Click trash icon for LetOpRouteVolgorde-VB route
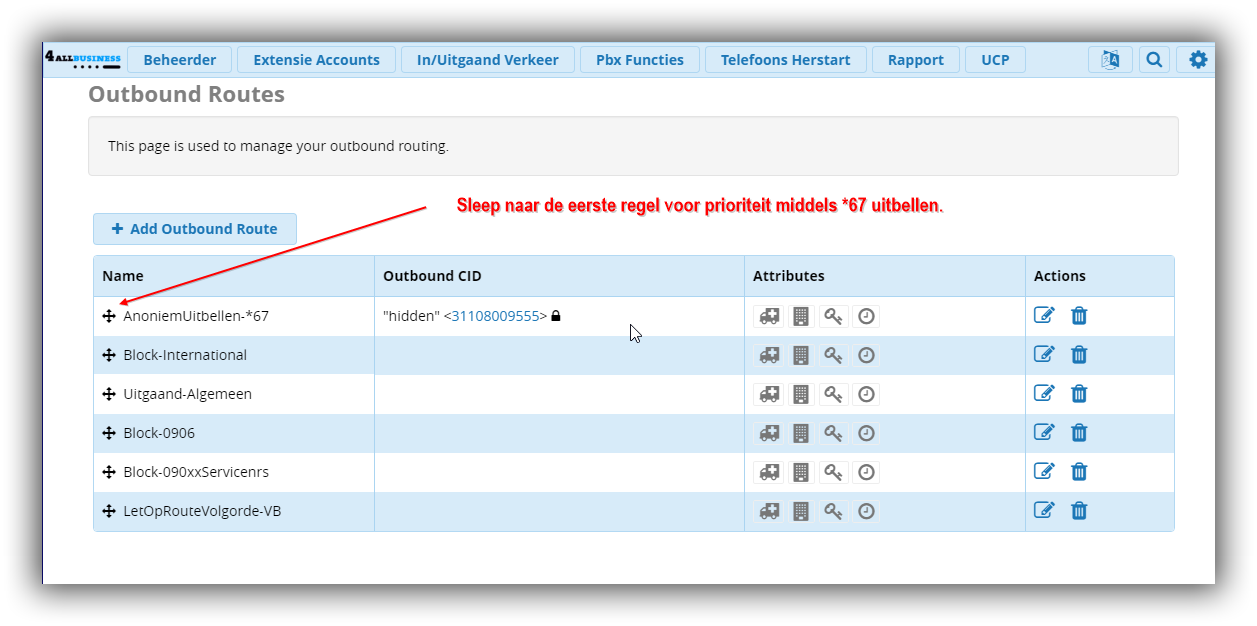Image resolution: width=1257 pixels, height=626 pixels. click(1079, 511)
